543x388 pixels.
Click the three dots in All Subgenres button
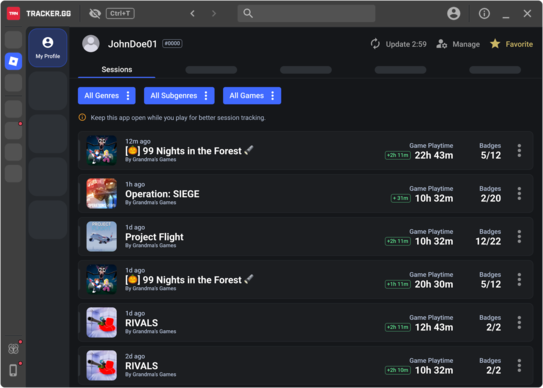point(206,96)
